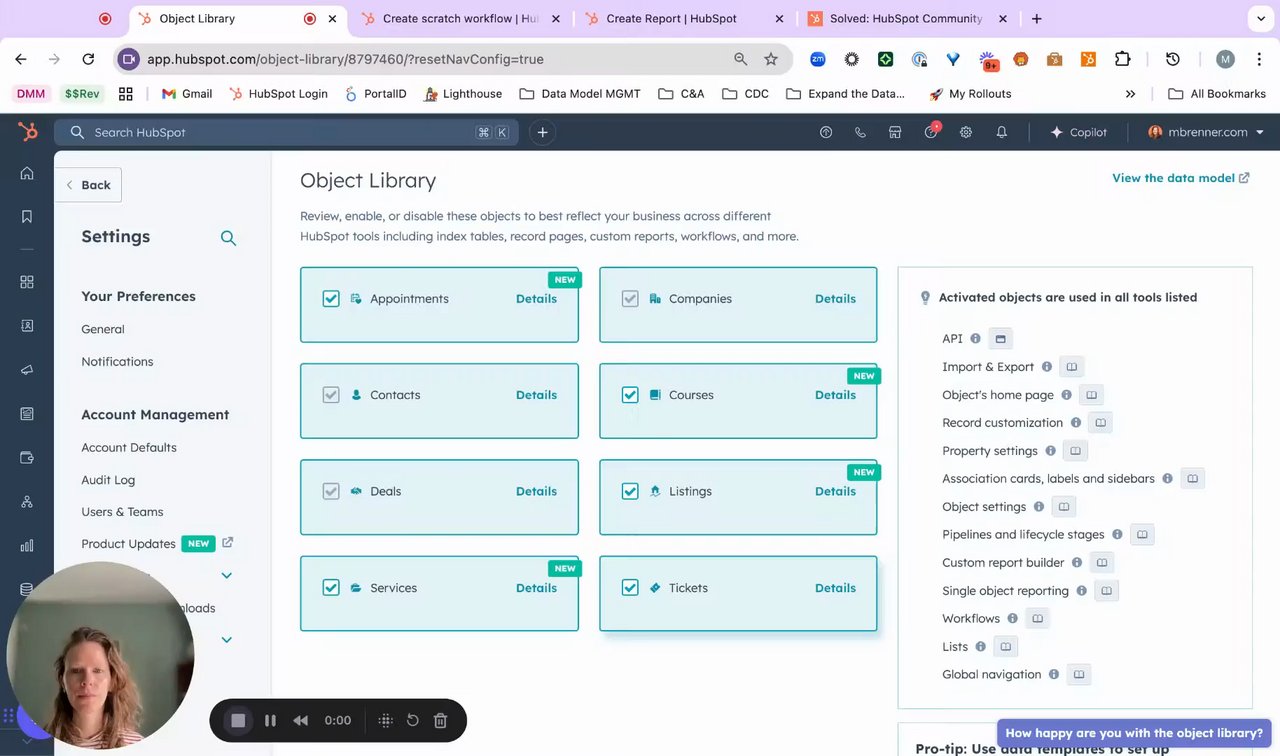Open the docs icon beside Custom report builder

tap(1101, 563)
